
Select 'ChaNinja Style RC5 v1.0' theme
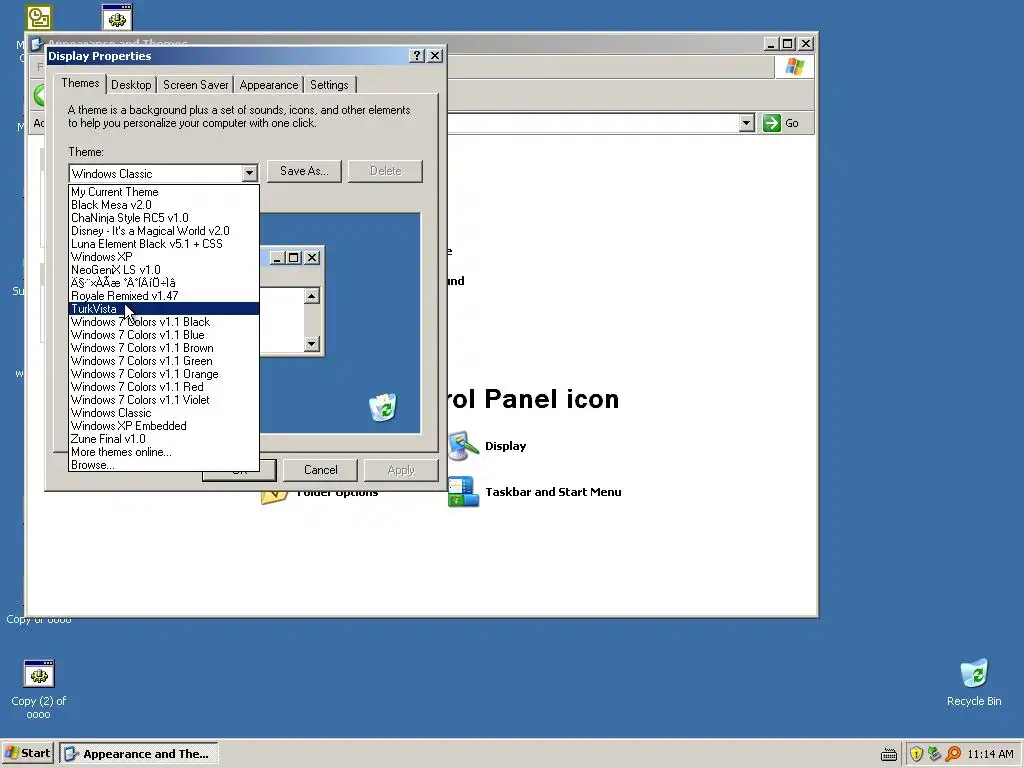pos(164,218)
